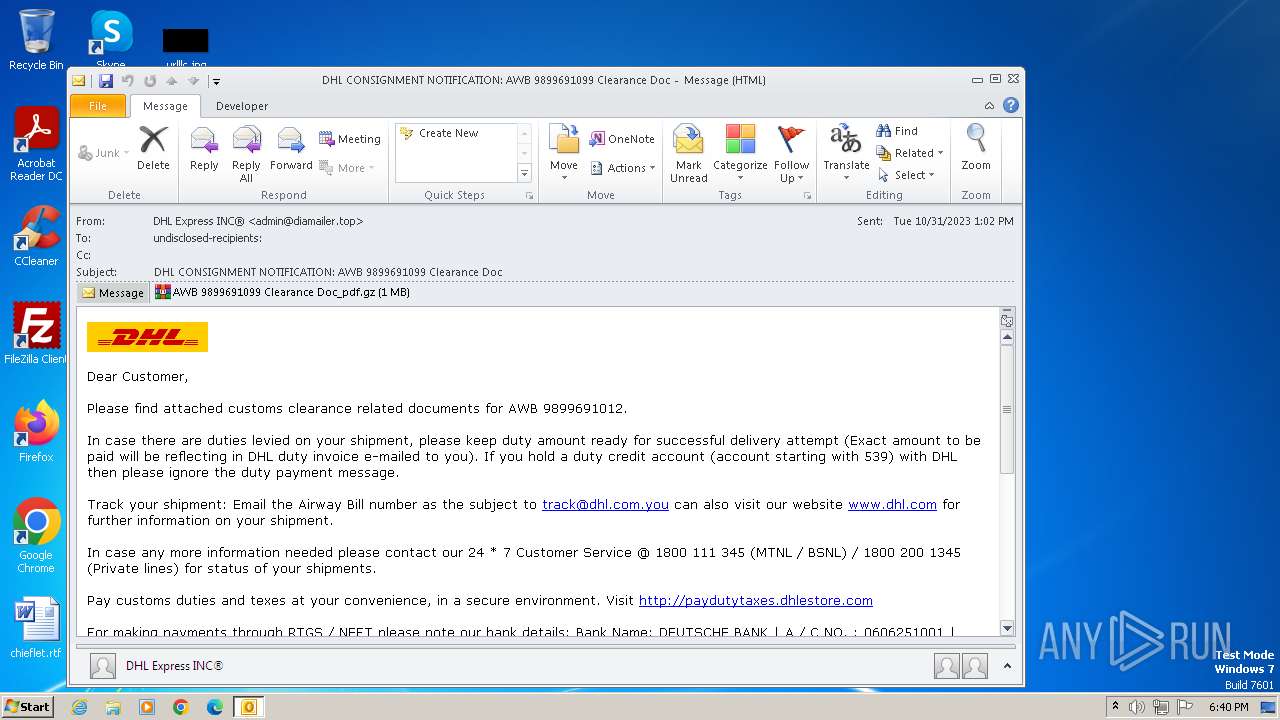Open Recycle Bin on the desktop
This screenshot has width=1280, height=720.
click(36, 40)
